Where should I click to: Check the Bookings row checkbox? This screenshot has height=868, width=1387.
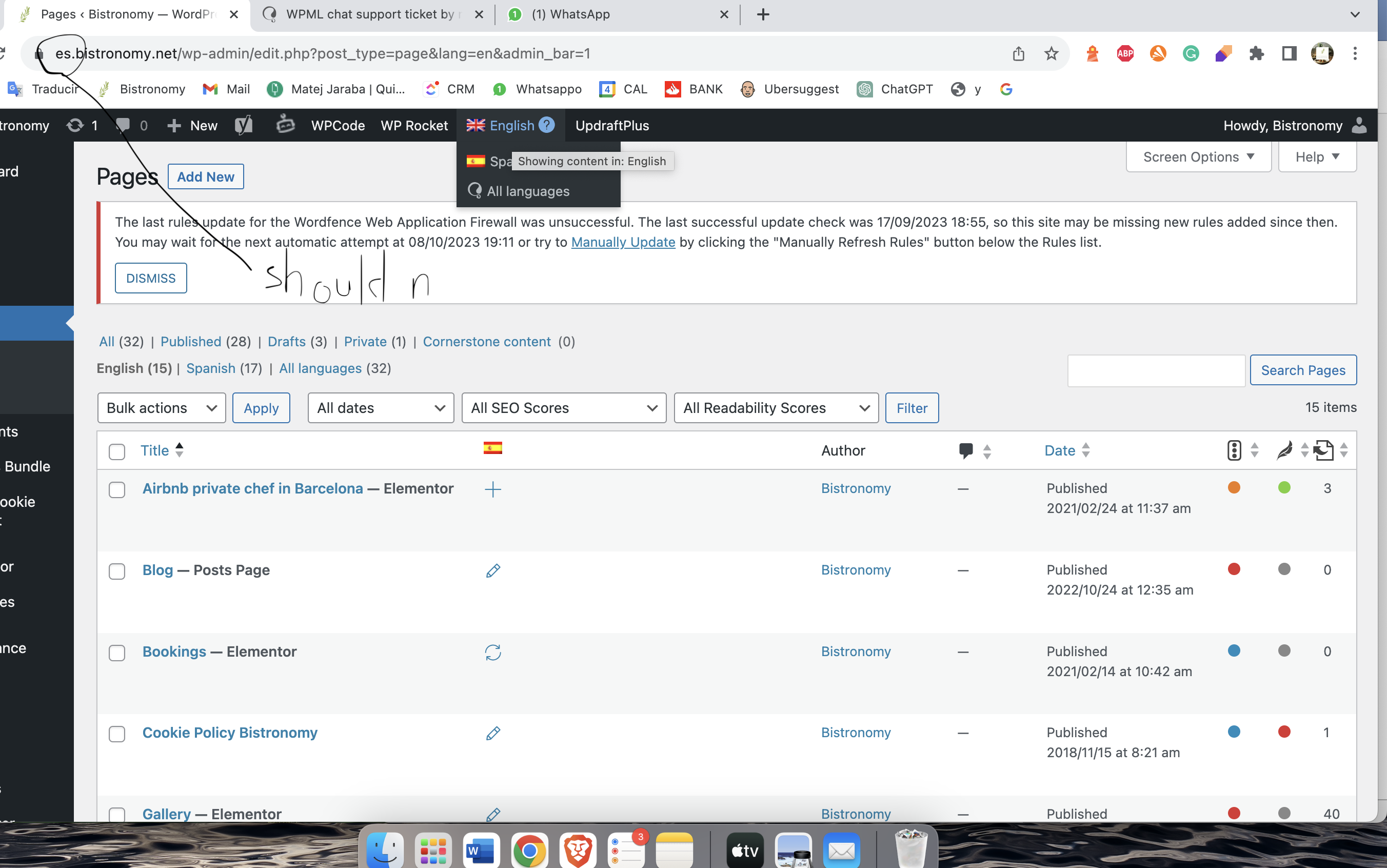(x=117, y=653)
